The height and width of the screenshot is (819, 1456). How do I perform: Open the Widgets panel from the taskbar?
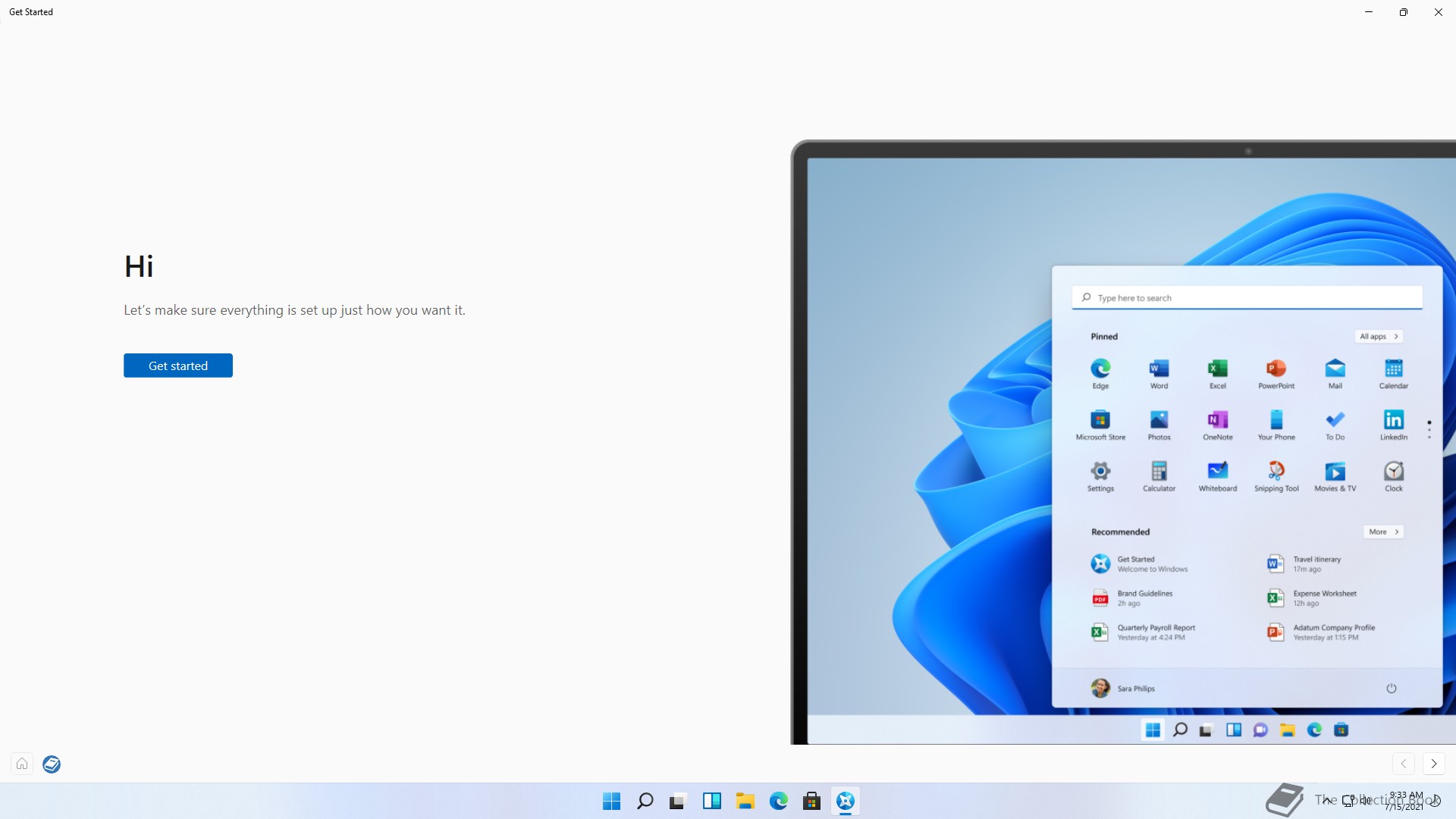coord(711,801)
